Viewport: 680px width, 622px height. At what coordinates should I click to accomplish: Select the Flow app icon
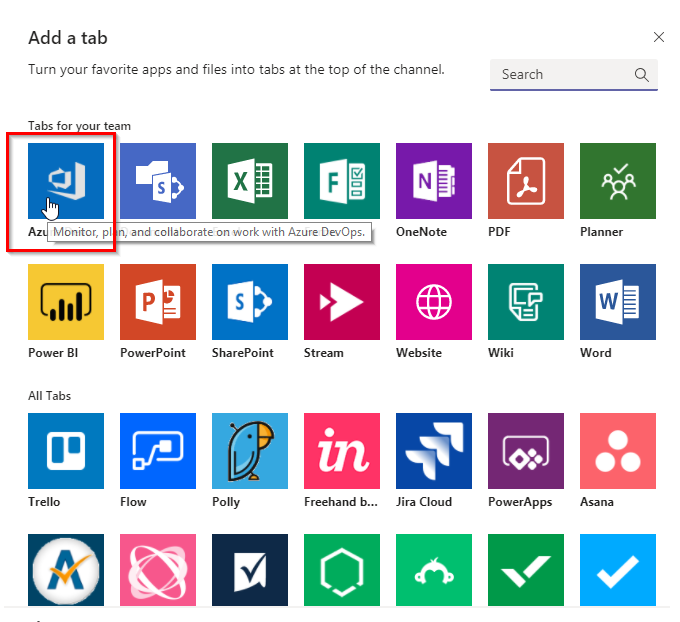pyautogui.click(x=158, y=451)
